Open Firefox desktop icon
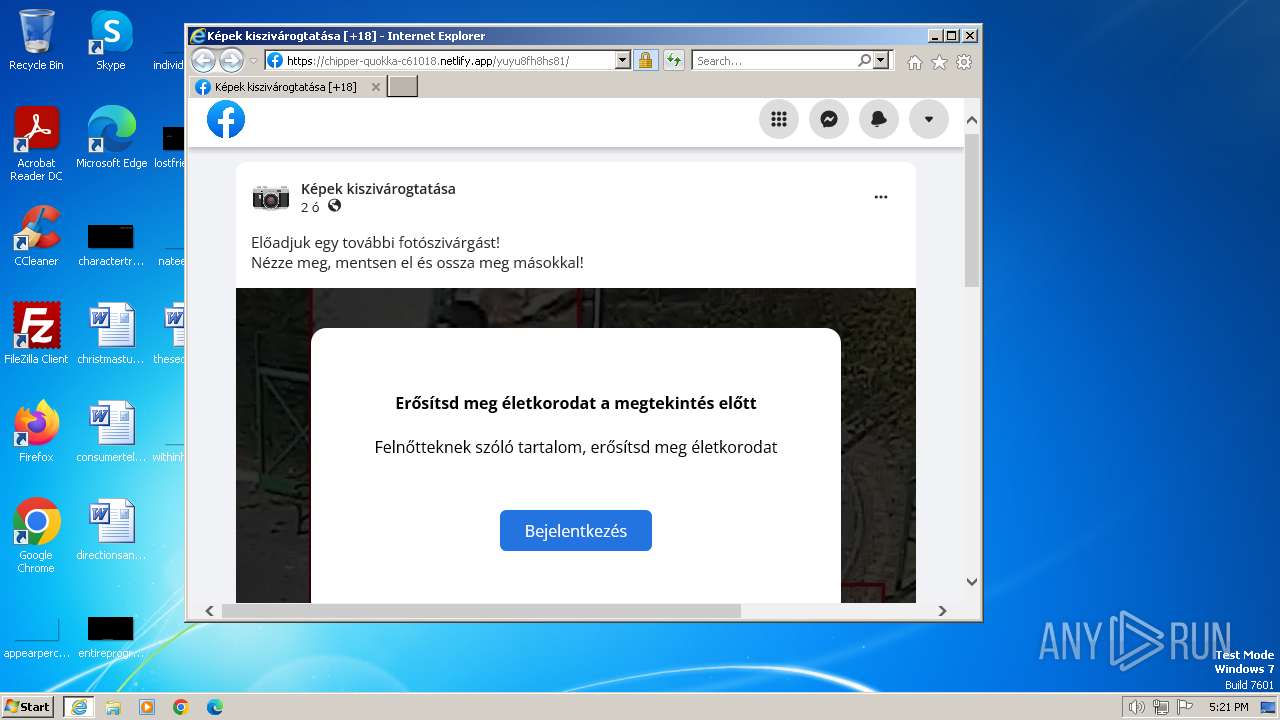The image size is (1280, 720). tap(36, 431)
